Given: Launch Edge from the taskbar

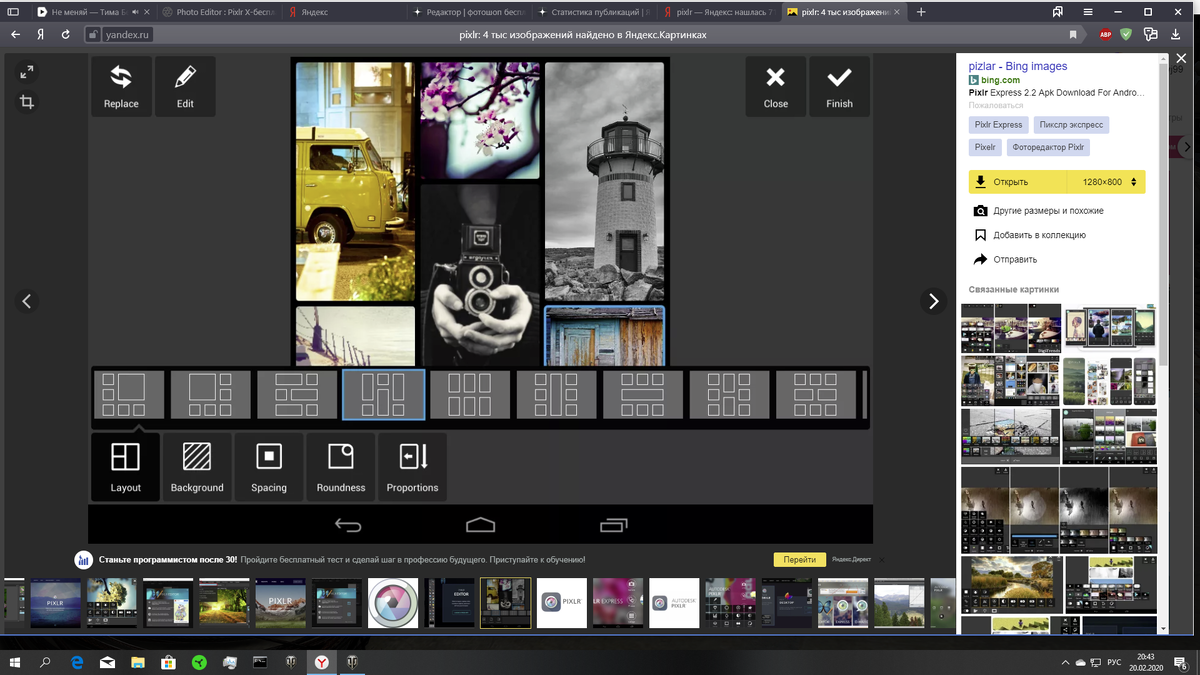Looking at the screenshot, I should click(x=77, y=662).
